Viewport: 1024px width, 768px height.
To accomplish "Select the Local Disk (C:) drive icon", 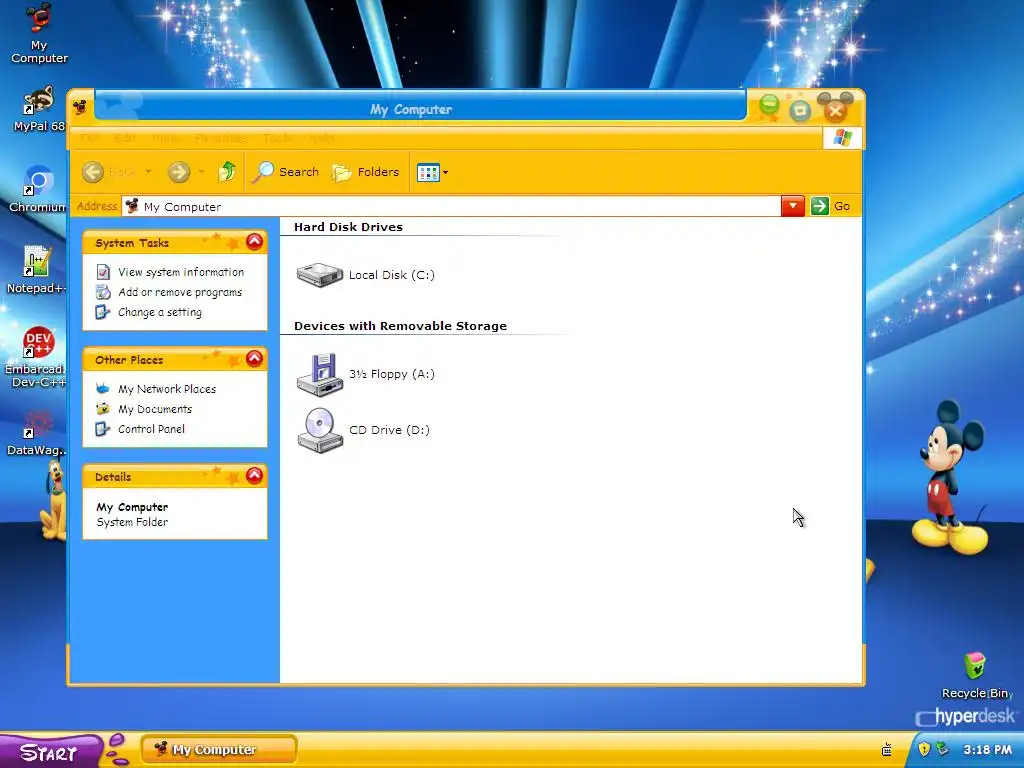I will coord(319,274).
